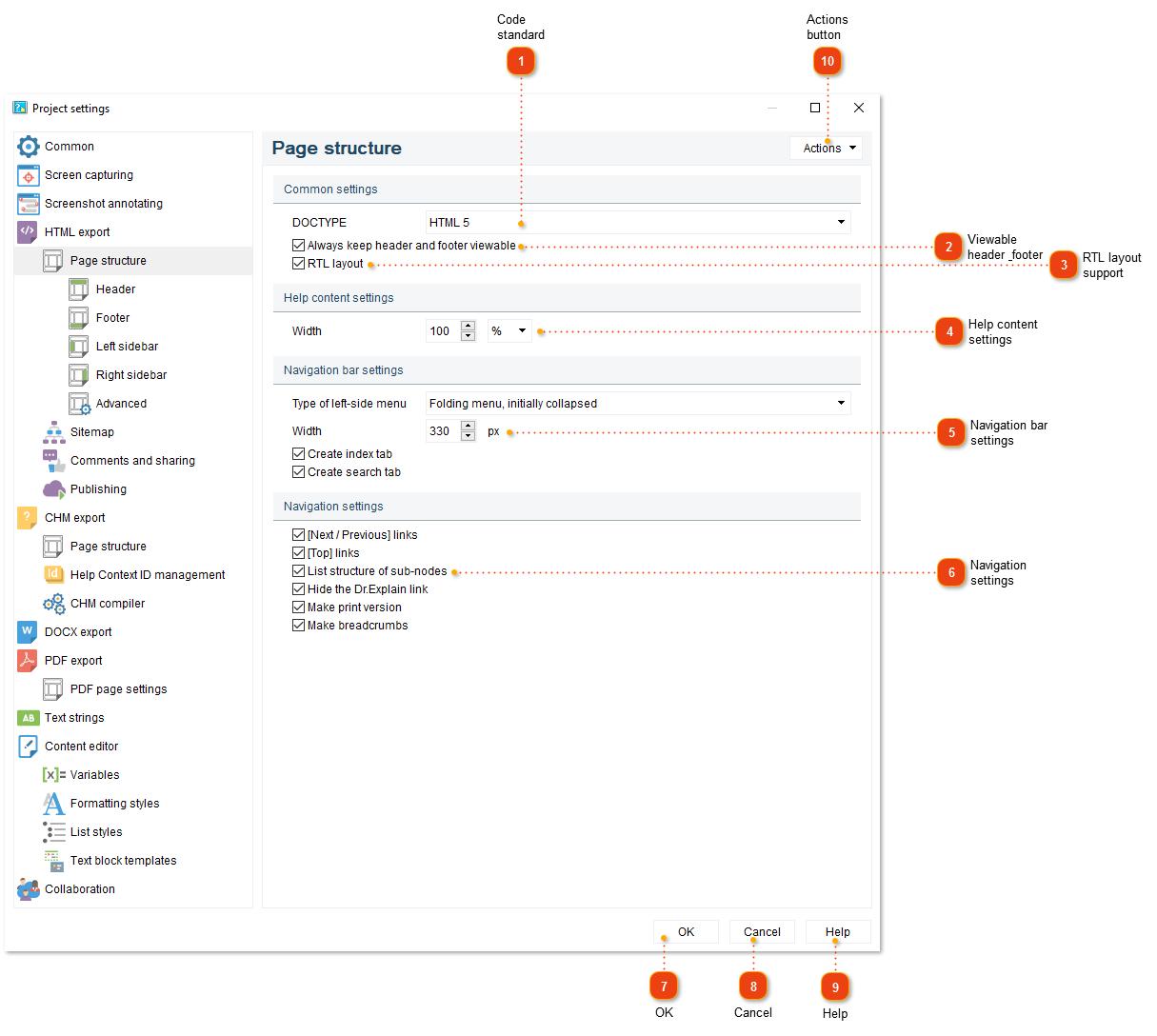The width and height of the screenshot is (1157, 1036).
Task: Open the Actions dropdown button
Action: [828, 149]
